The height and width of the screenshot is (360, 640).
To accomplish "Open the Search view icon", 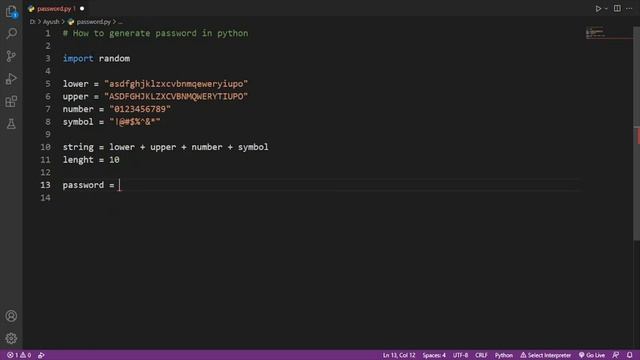I will coord(11,33).
